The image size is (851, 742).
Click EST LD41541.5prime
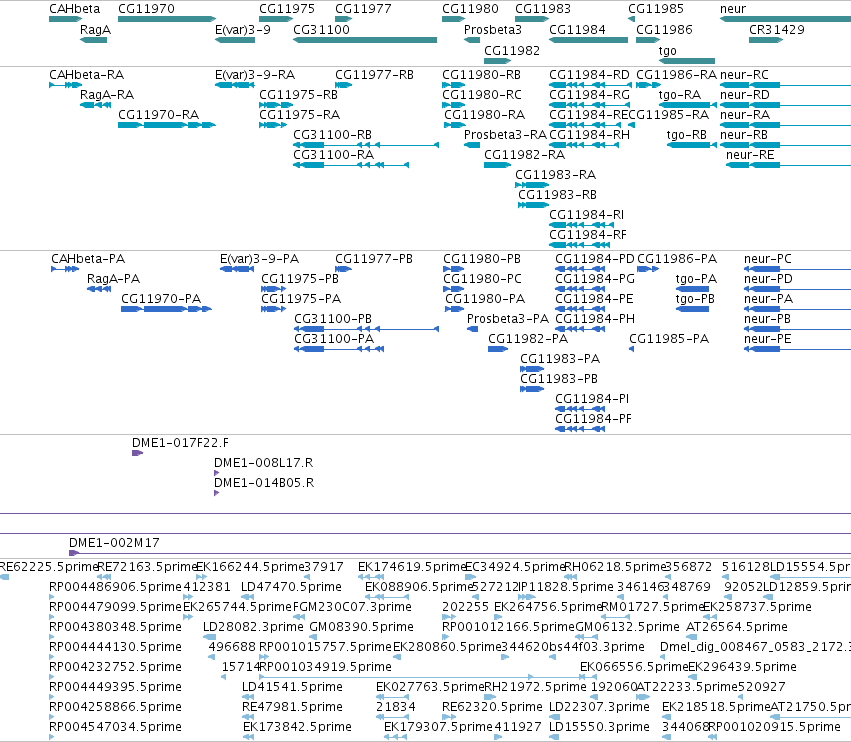(248, 697)
